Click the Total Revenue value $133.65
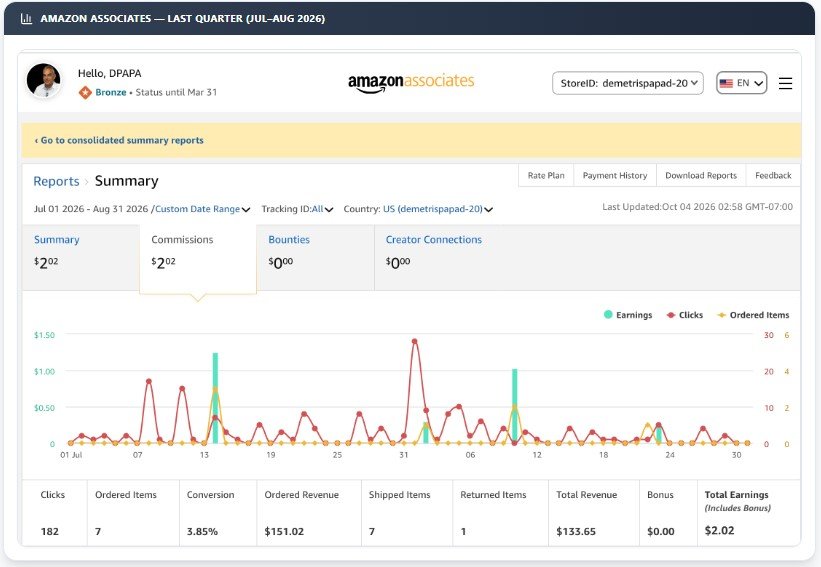The width and height of the screenshot is (821, 567). tap(575, 531)
